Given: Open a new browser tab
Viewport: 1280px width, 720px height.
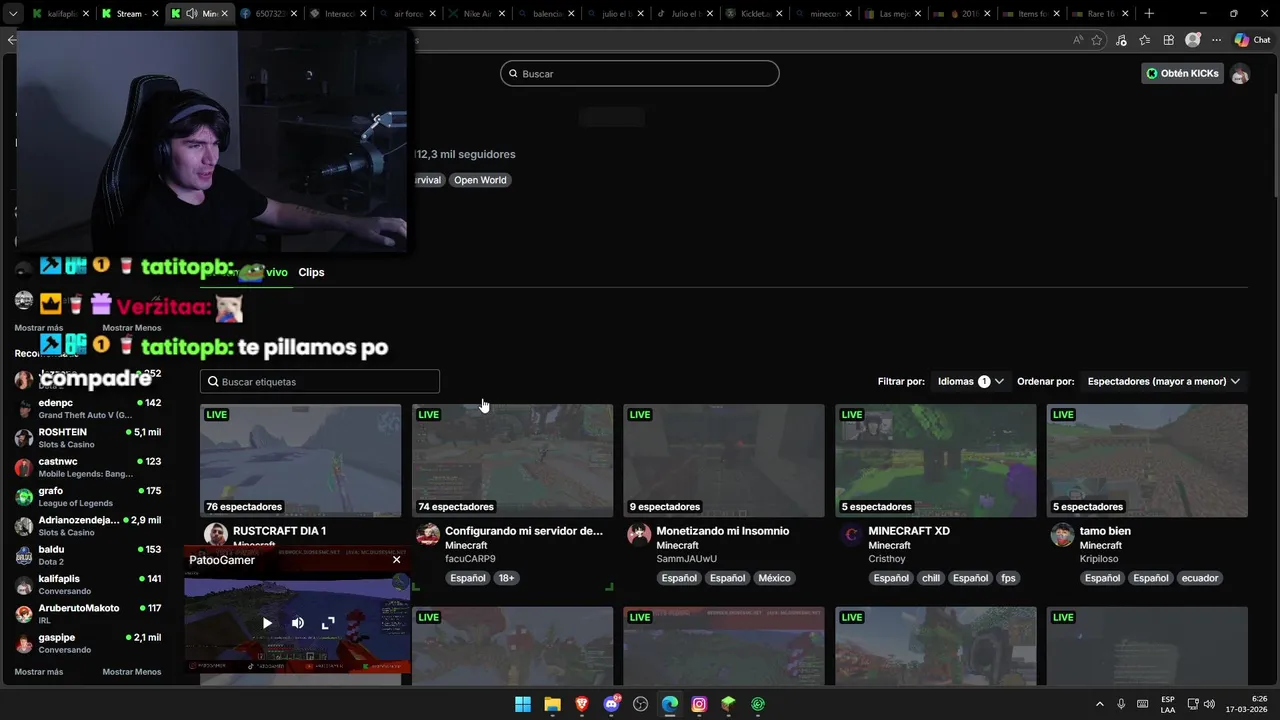Looking at the screenshot, I should click(x=1149, y=14).
